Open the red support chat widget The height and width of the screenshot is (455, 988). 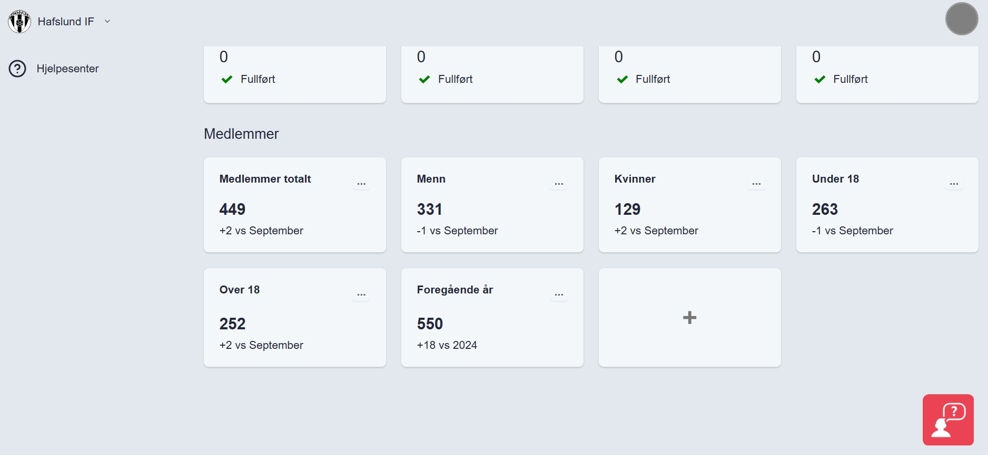click(947, 419)
